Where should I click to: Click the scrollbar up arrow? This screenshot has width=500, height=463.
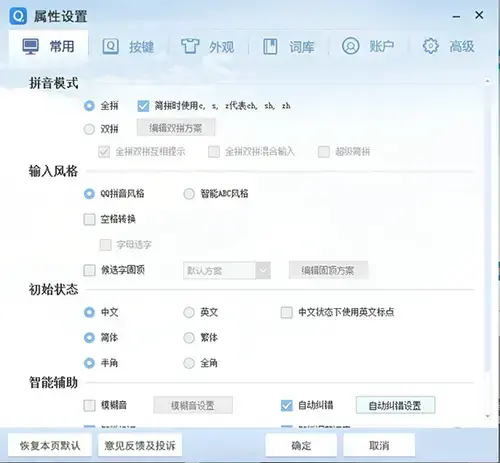tap(488, 81)
